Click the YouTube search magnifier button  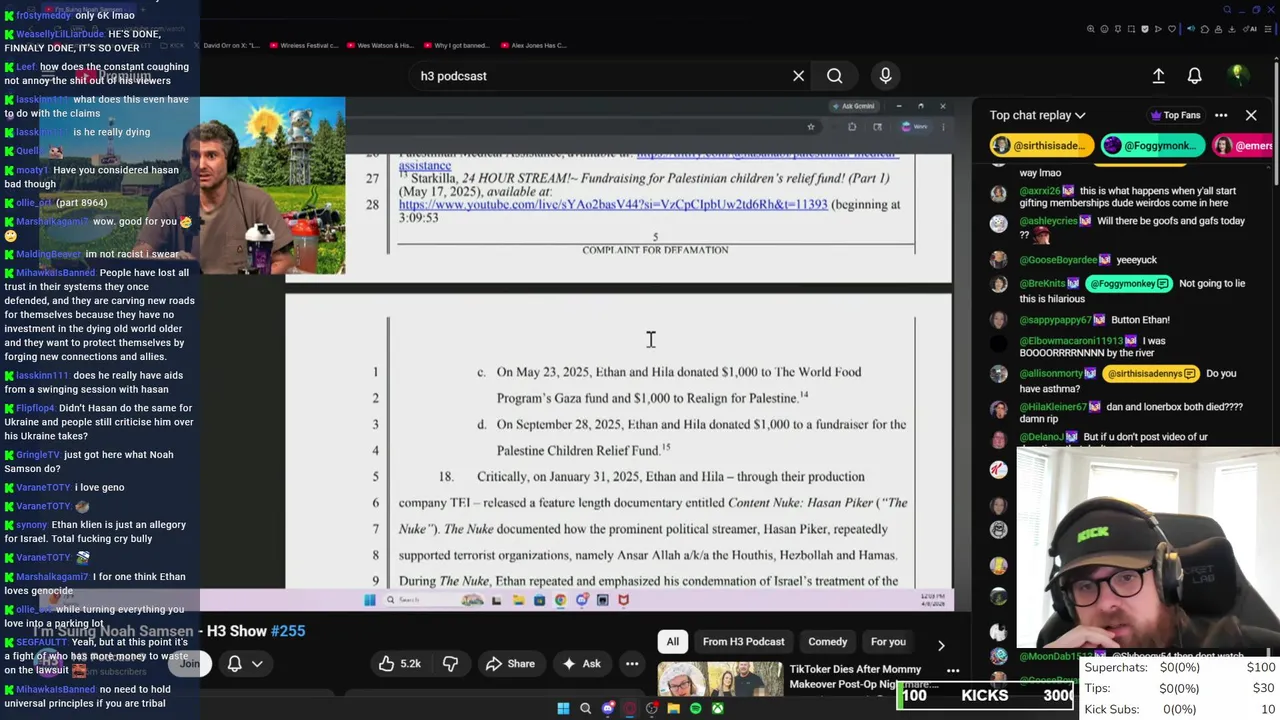[x=834, y=76]
